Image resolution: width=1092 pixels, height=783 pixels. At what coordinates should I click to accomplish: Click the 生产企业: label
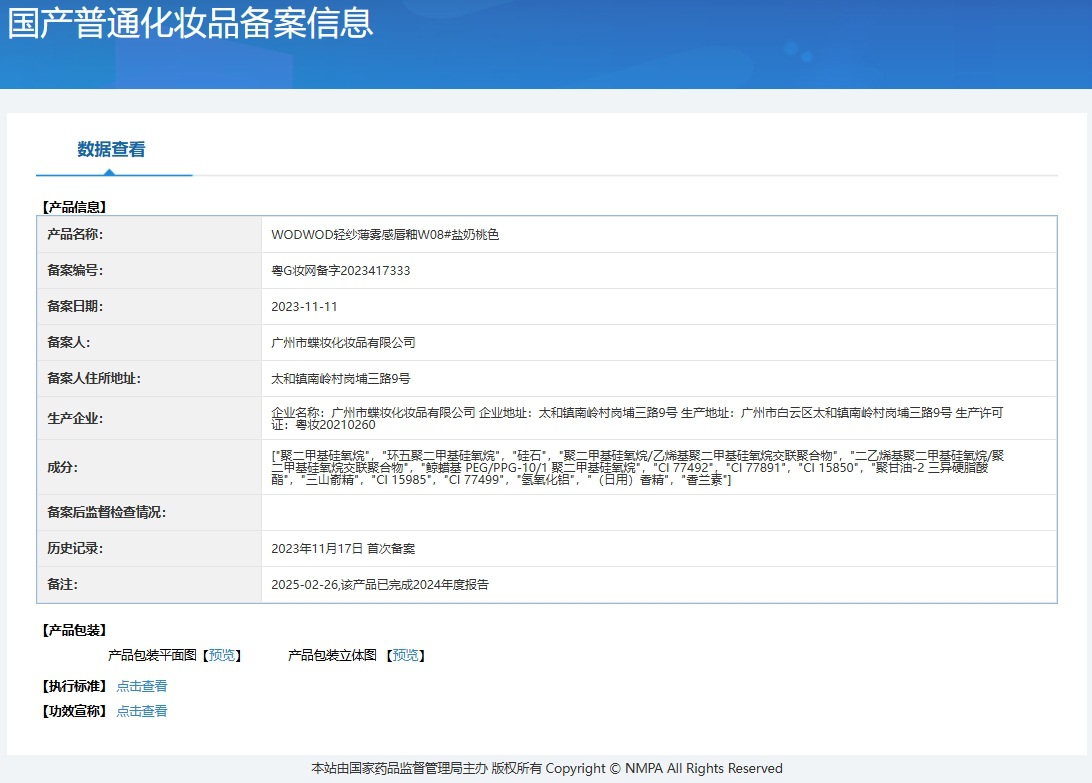coord(75,419)
